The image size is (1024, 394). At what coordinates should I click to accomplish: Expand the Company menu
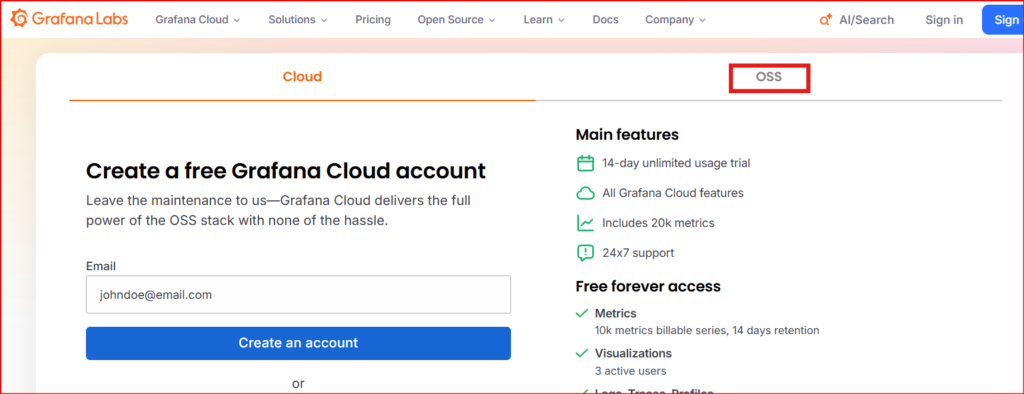tap(675, 20)
